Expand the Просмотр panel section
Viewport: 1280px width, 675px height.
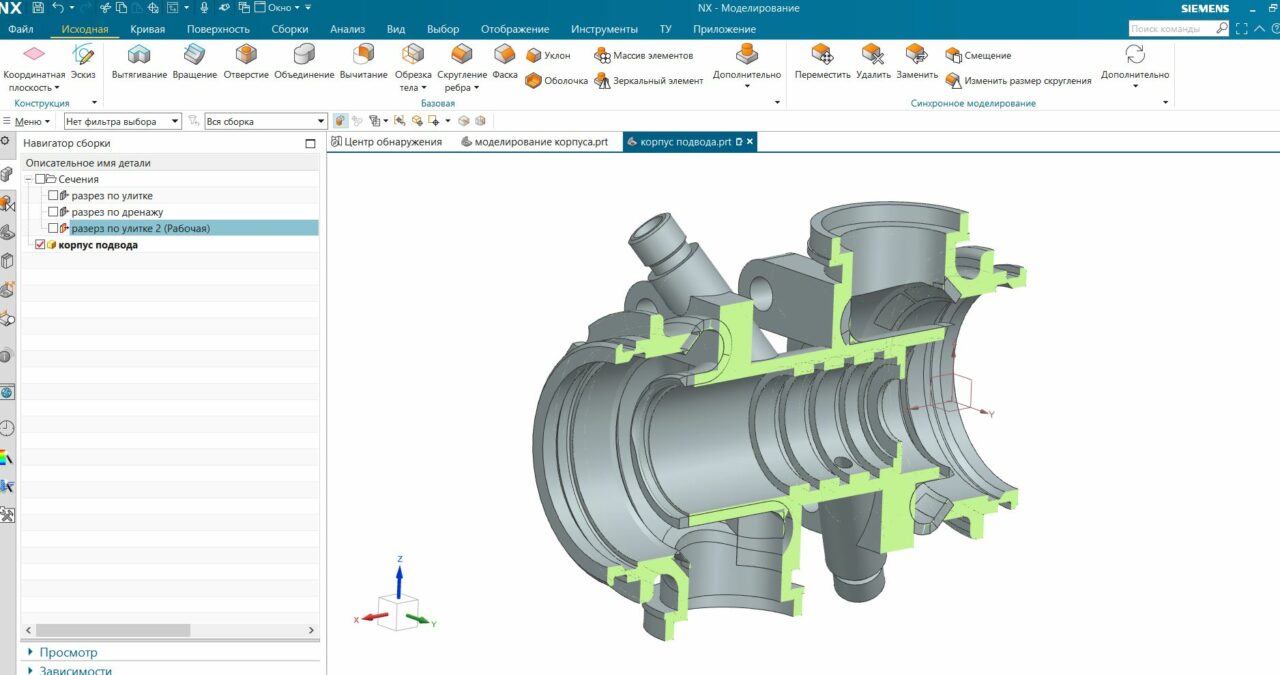(68, 652)
